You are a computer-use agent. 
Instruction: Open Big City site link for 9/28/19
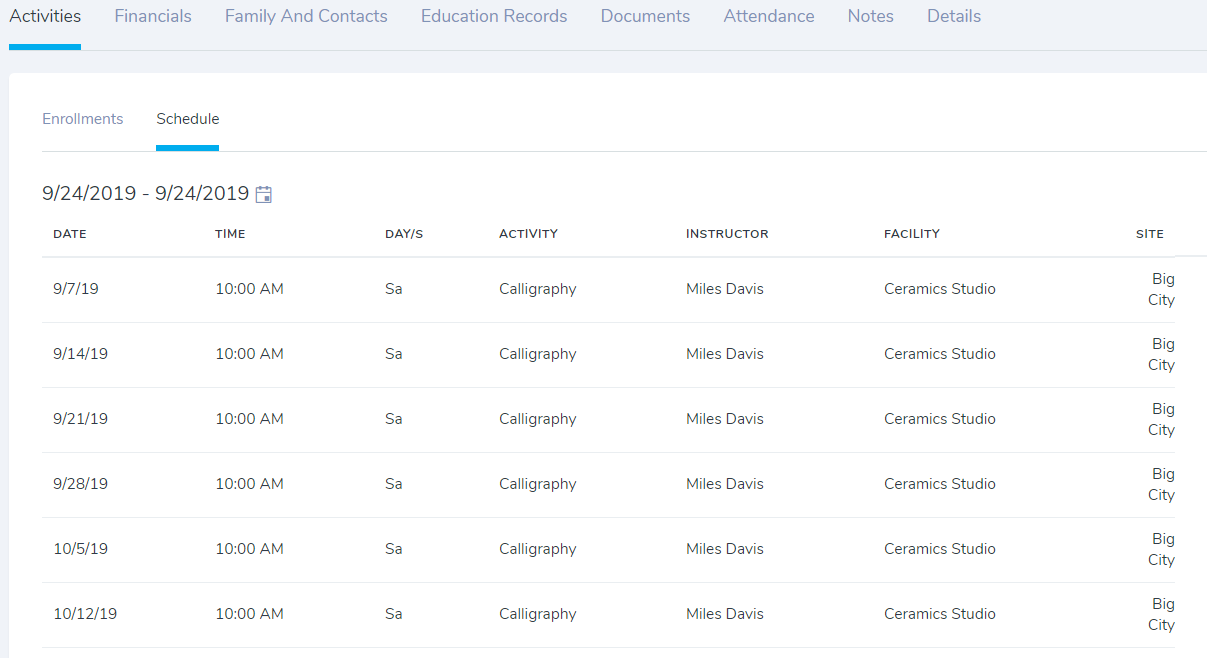click(1161, 485)
